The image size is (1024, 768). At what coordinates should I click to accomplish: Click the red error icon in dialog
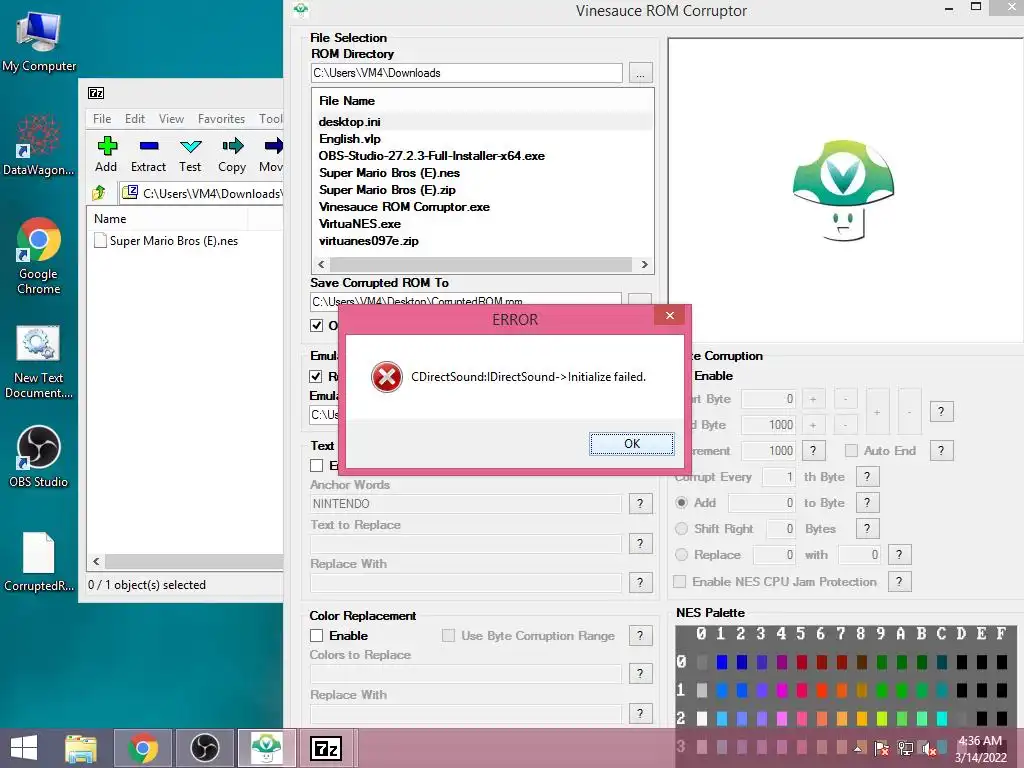pos(387,377)
